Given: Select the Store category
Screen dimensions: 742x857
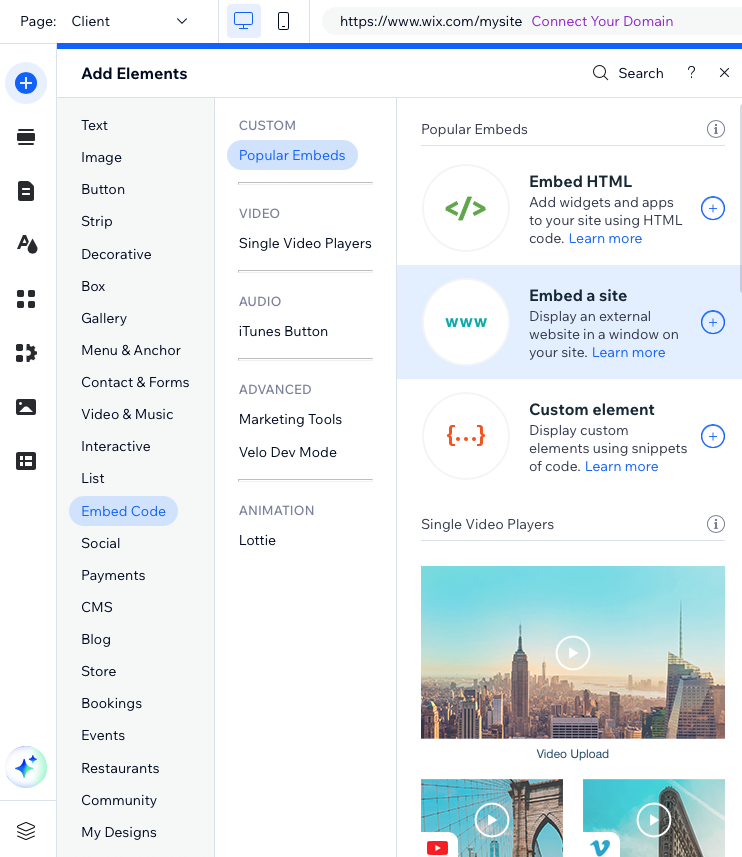Looking at the screenshot, I should [98, 671].
